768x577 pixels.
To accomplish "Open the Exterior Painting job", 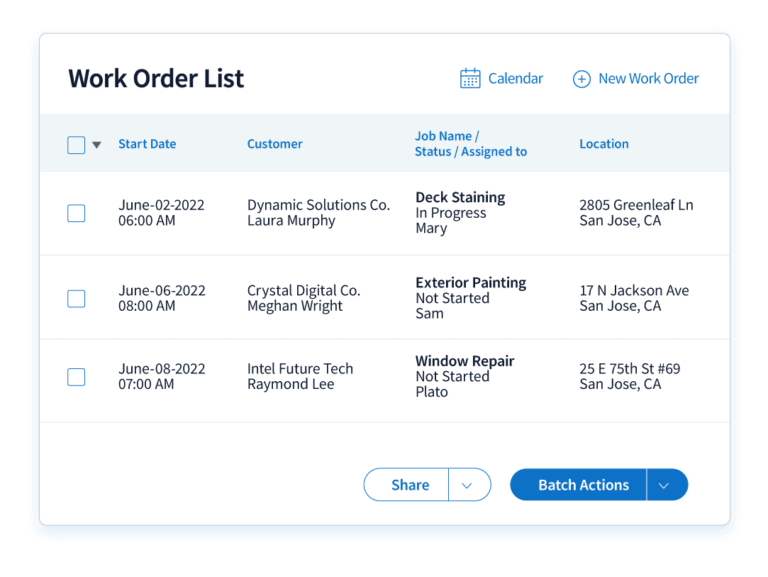I will point(471,283).
